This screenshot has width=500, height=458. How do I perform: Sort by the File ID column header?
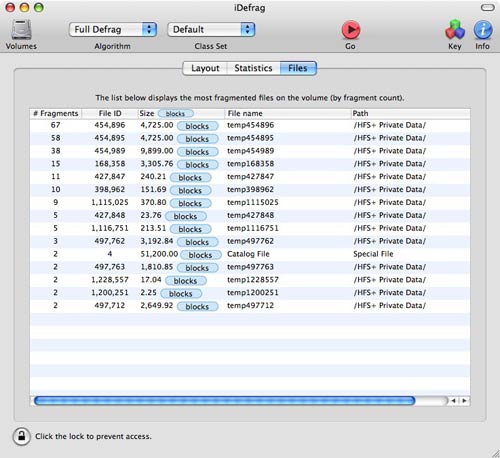click(110, 114)
